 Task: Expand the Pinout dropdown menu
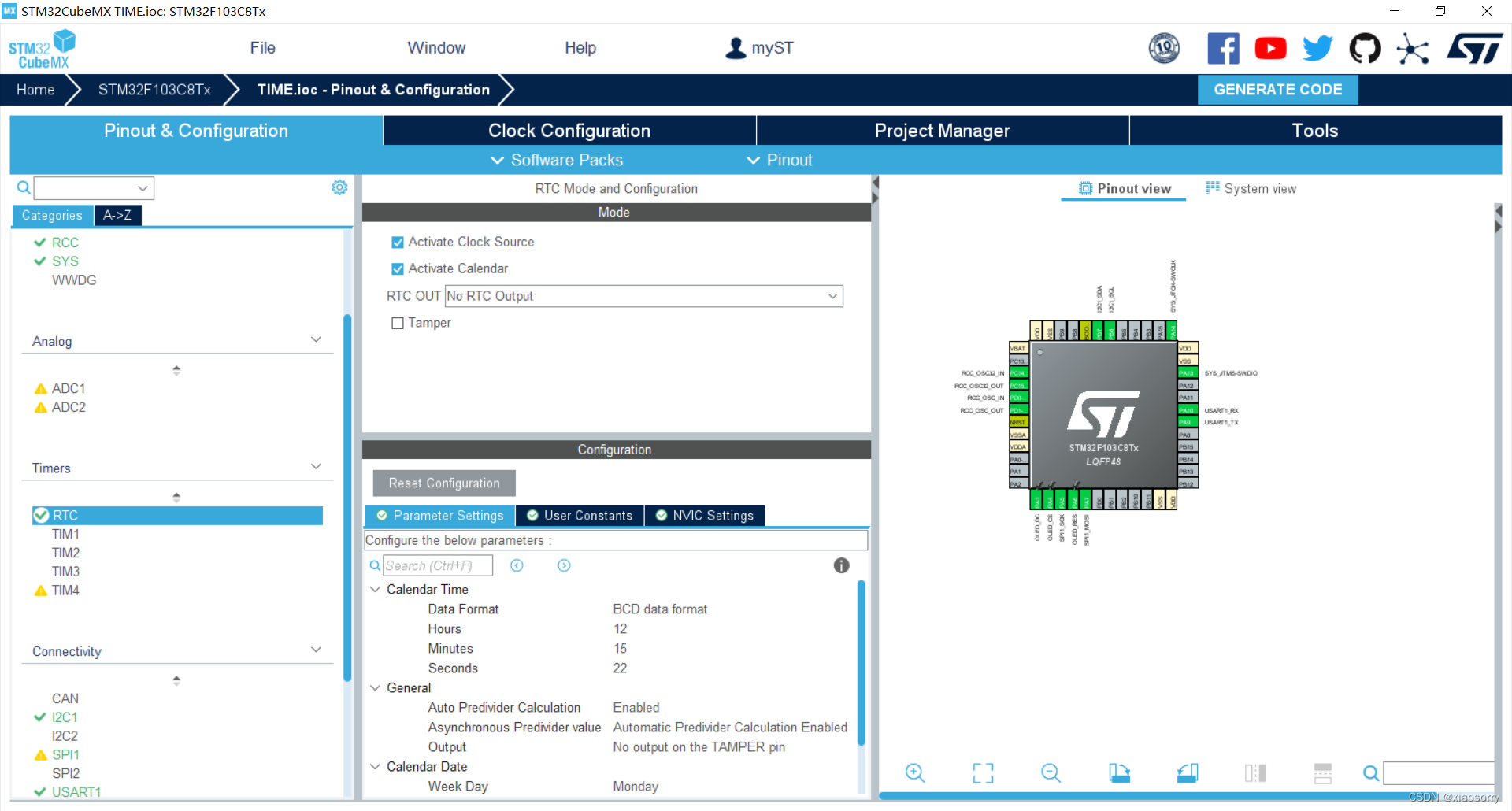(779, 160)
